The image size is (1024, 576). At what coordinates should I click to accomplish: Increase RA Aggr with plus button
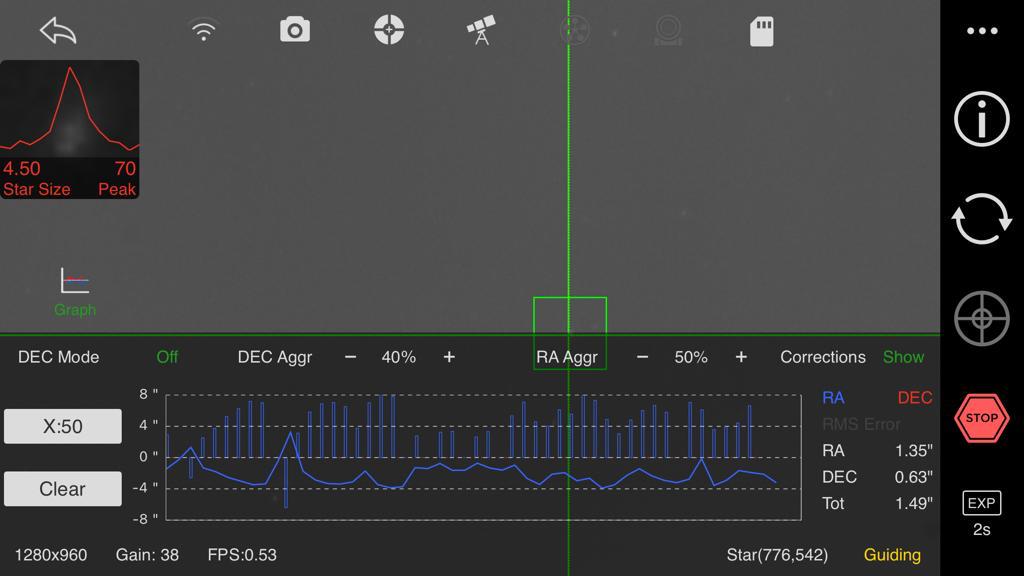[741, 357]
